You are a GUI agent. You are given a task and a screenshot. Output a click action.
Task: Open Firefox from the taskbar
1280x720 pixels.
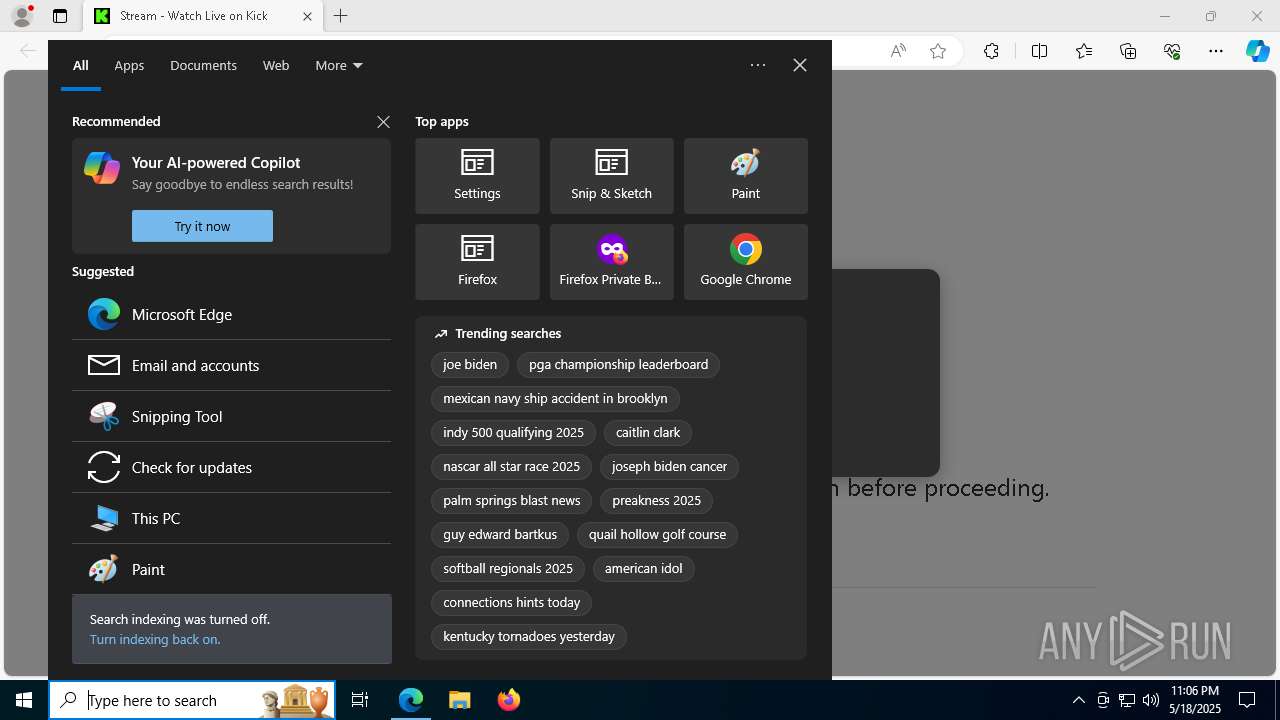pos(509,700)
